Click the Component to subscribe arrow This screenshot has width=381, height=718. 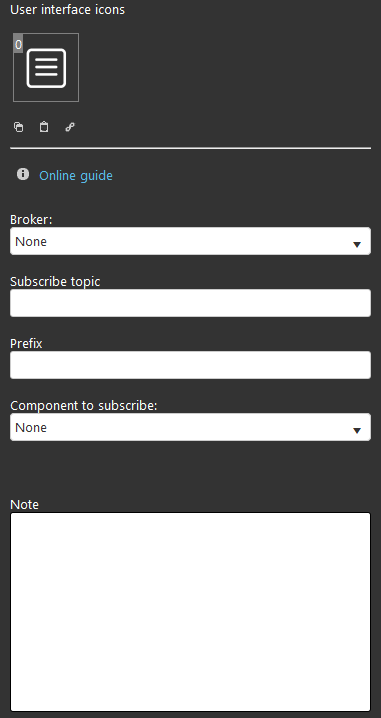357,430
